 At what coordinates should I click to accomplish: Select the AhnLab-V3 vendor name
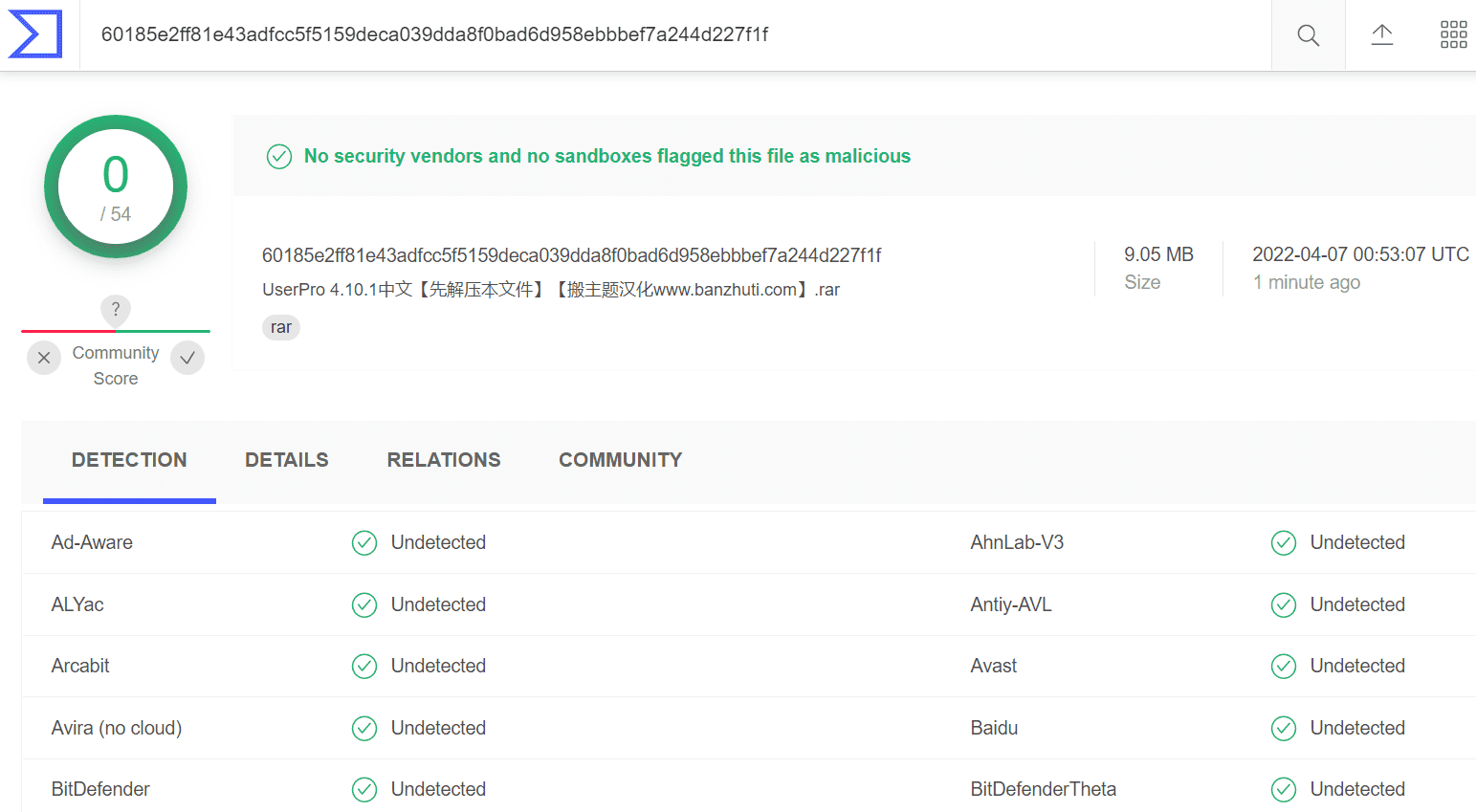(1017, 542)
